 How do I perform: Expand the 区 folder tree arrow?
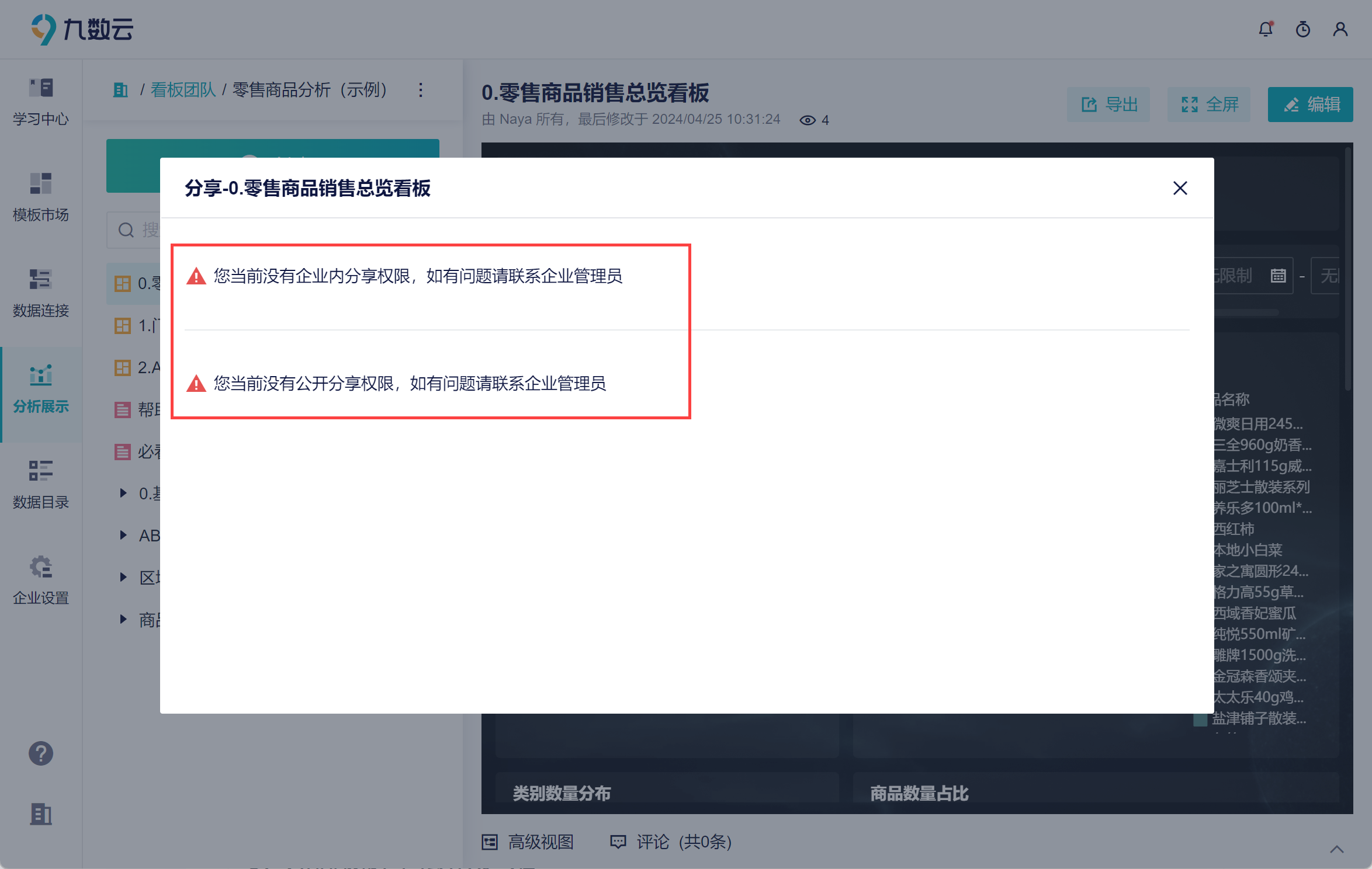coord(123,577)
